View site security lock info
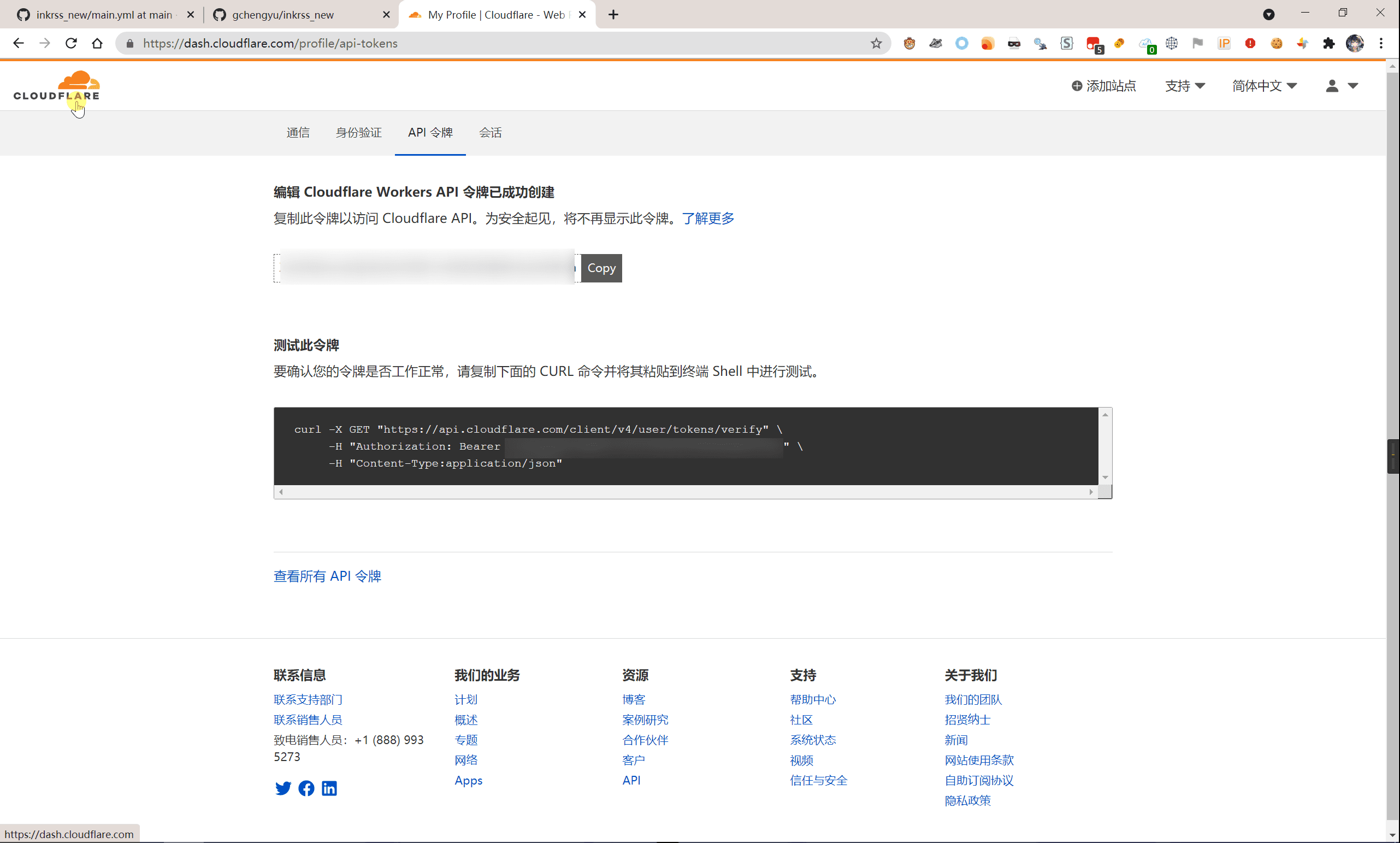This screenshot has width=1400, height=843. 130,43
